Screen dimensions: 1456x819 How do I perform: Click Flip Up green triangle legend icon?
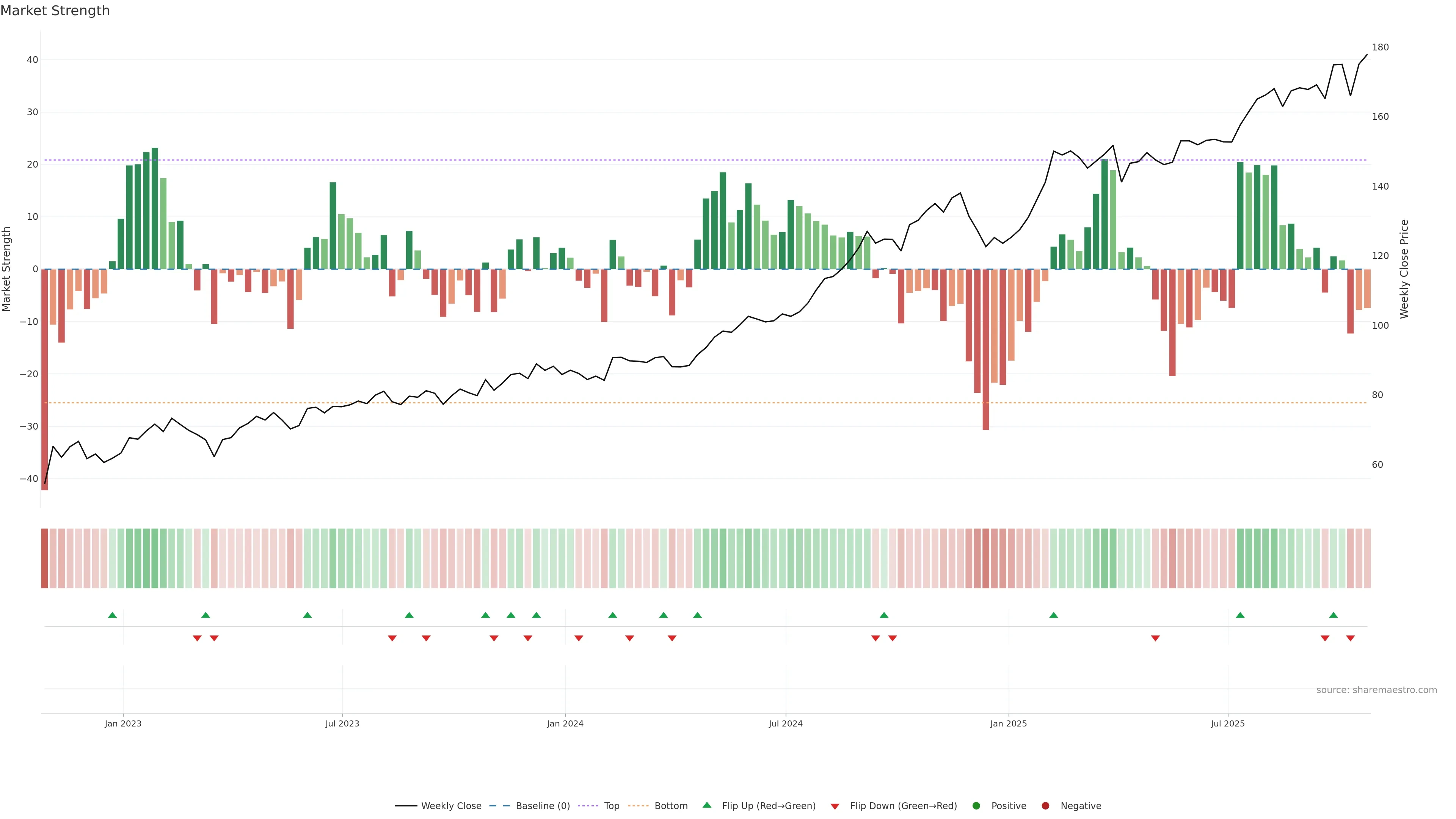(x=706, y=805)
